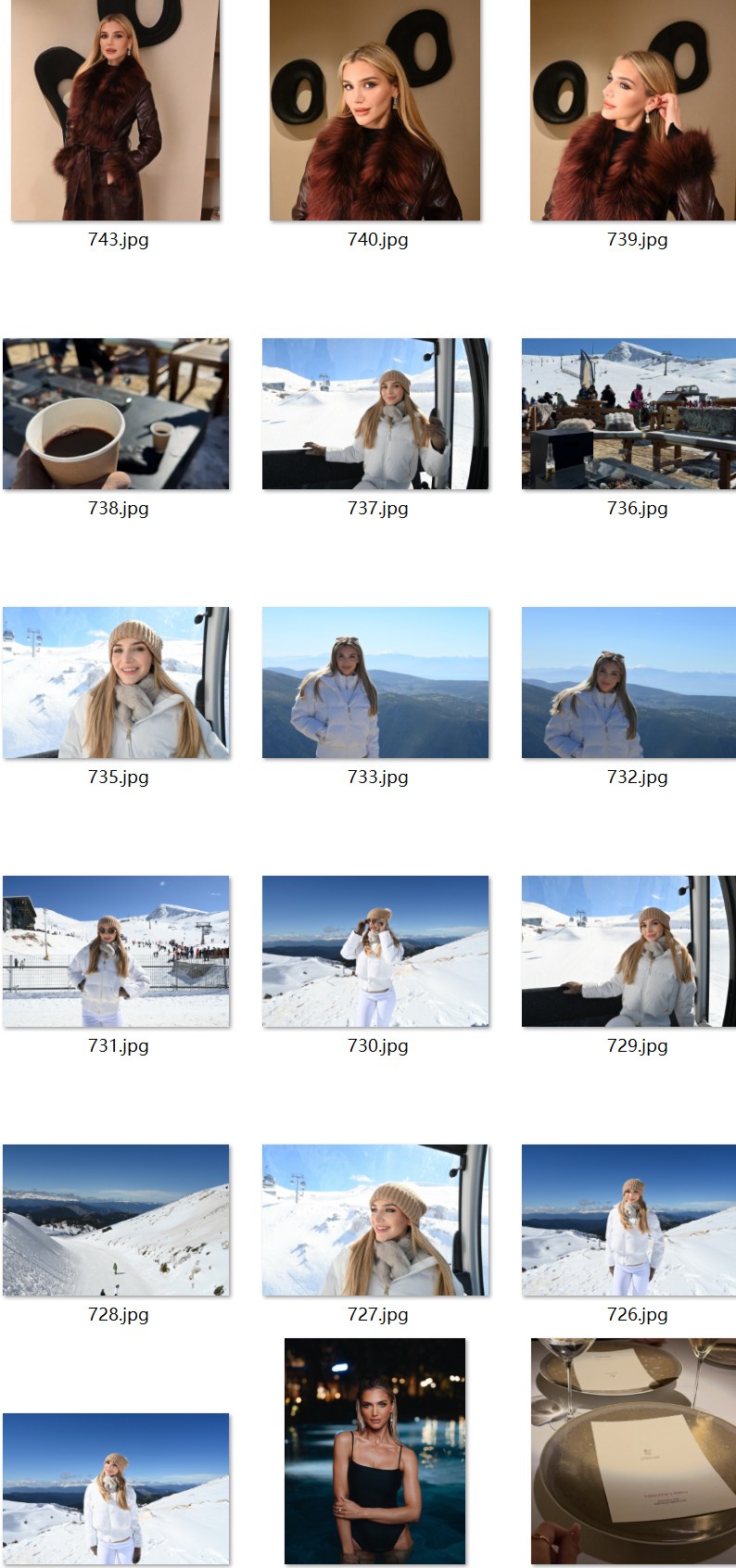
Task: Click the 735.jpg file name
Action: 118,777
